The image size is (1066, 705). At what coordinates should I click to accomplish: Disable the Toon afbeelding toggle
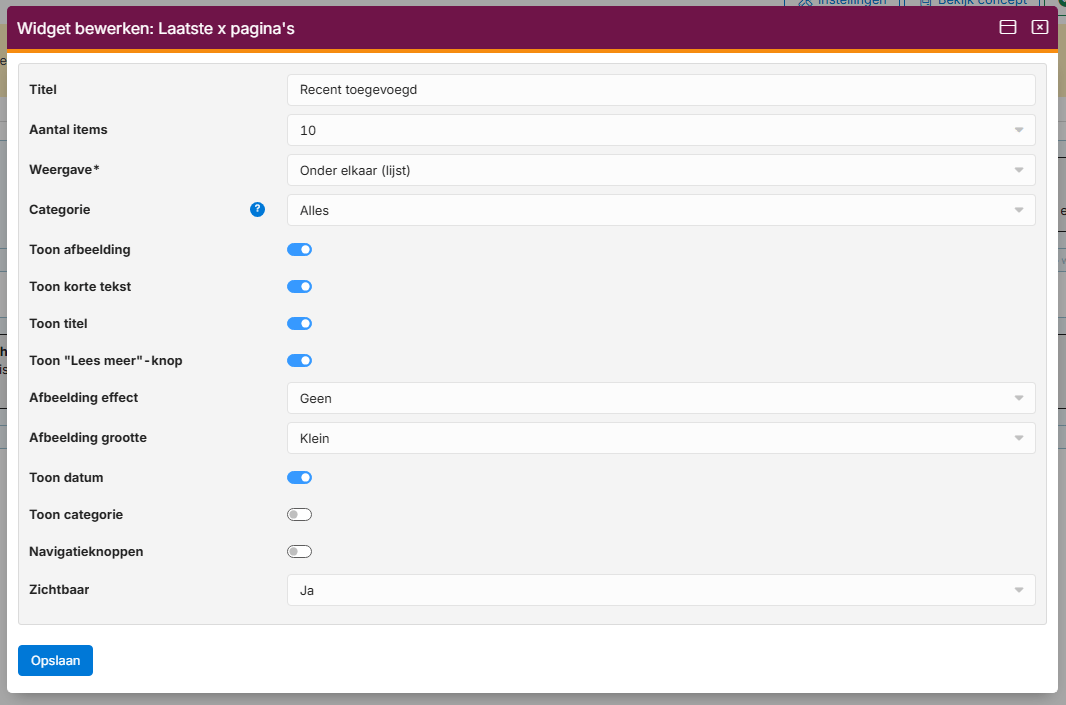click(x=299, y=250)
